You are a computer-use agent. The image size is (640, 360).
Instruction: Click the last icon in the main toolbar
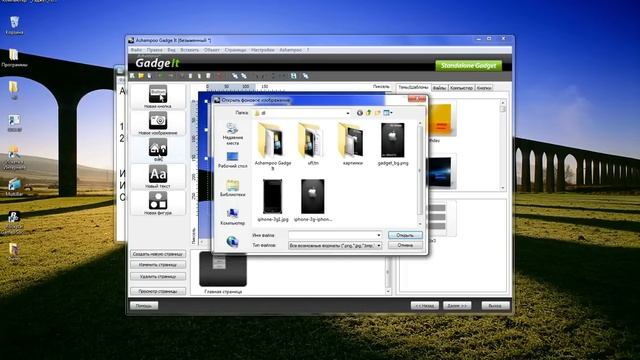[305, 76]
